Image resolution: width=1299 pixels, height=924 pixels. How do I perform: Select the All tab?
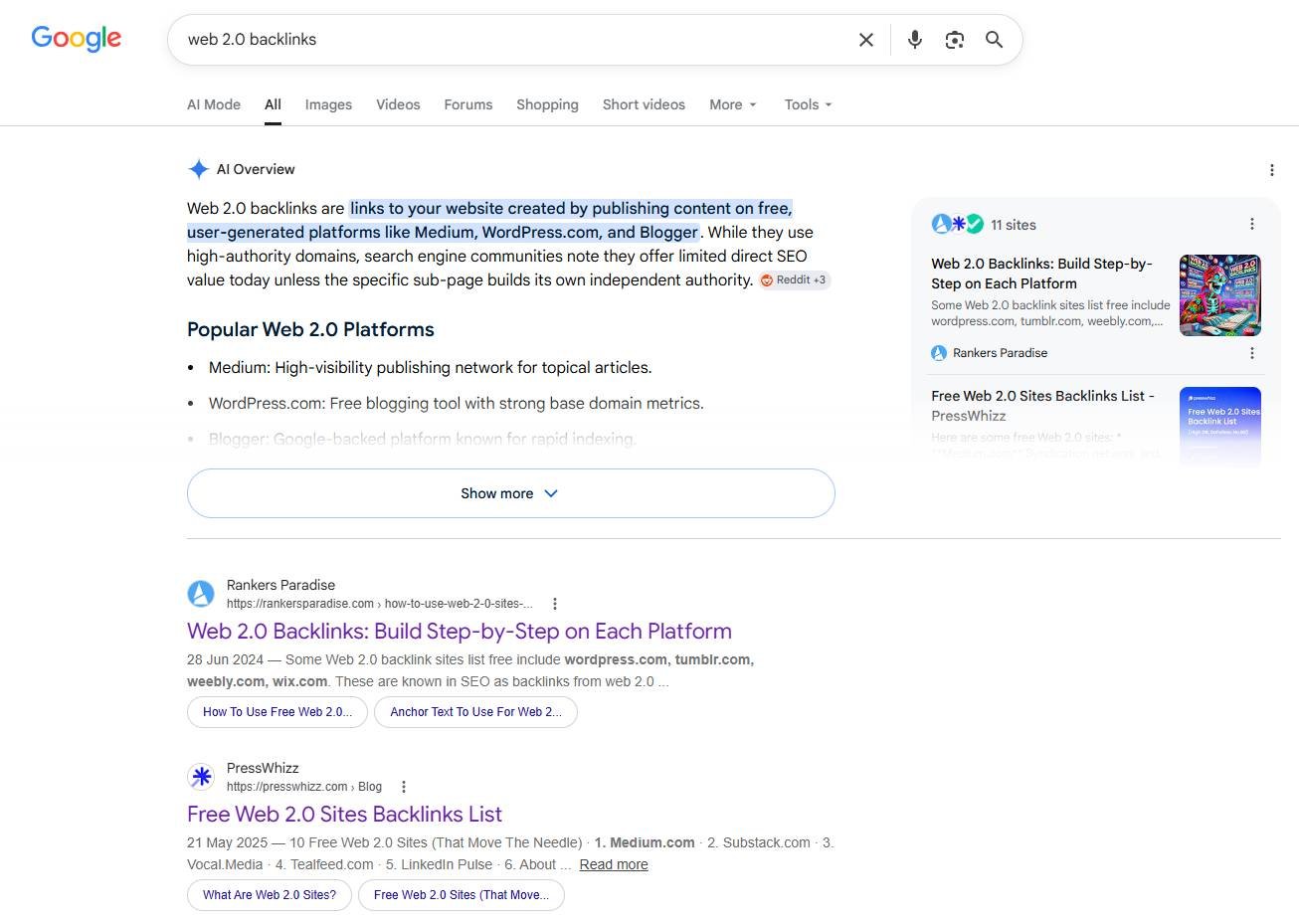(273, 104)
